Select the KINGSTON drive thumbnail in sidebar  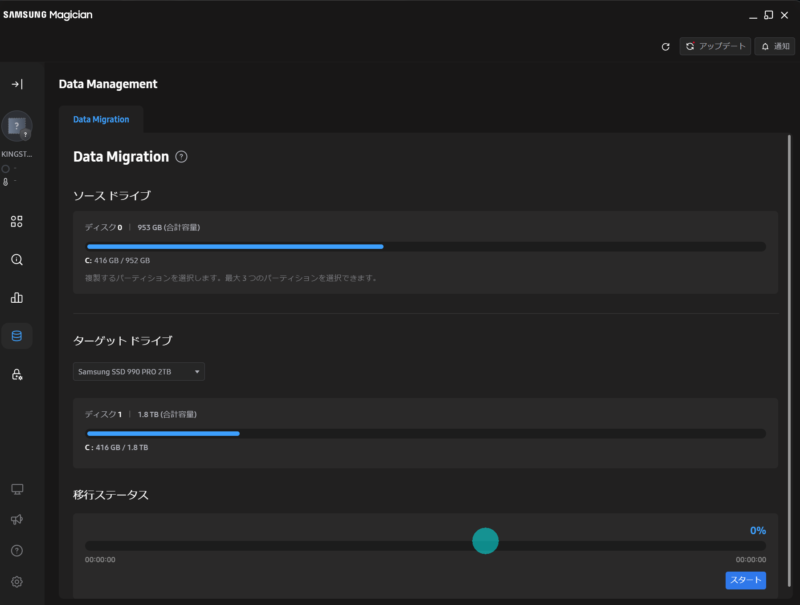(x=17, y=126)
